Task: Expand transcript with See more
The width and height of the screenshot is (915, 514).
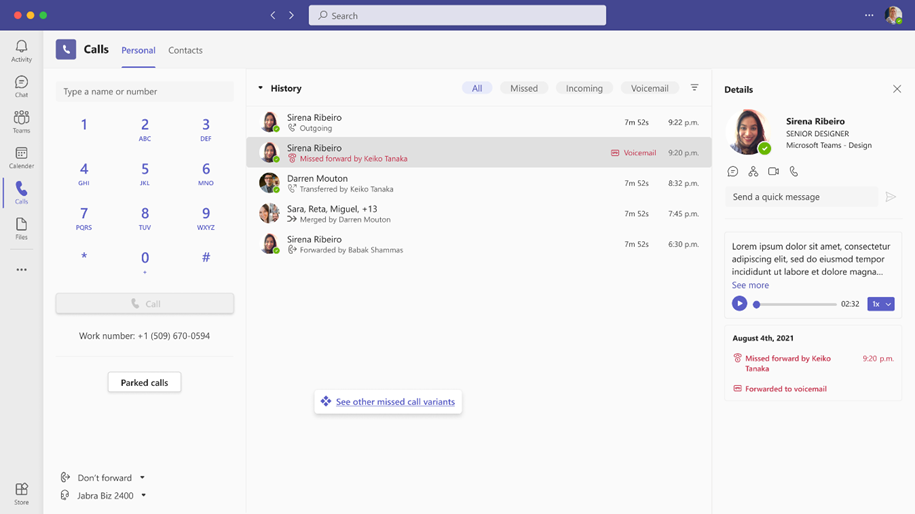Action: coord(750,285)
